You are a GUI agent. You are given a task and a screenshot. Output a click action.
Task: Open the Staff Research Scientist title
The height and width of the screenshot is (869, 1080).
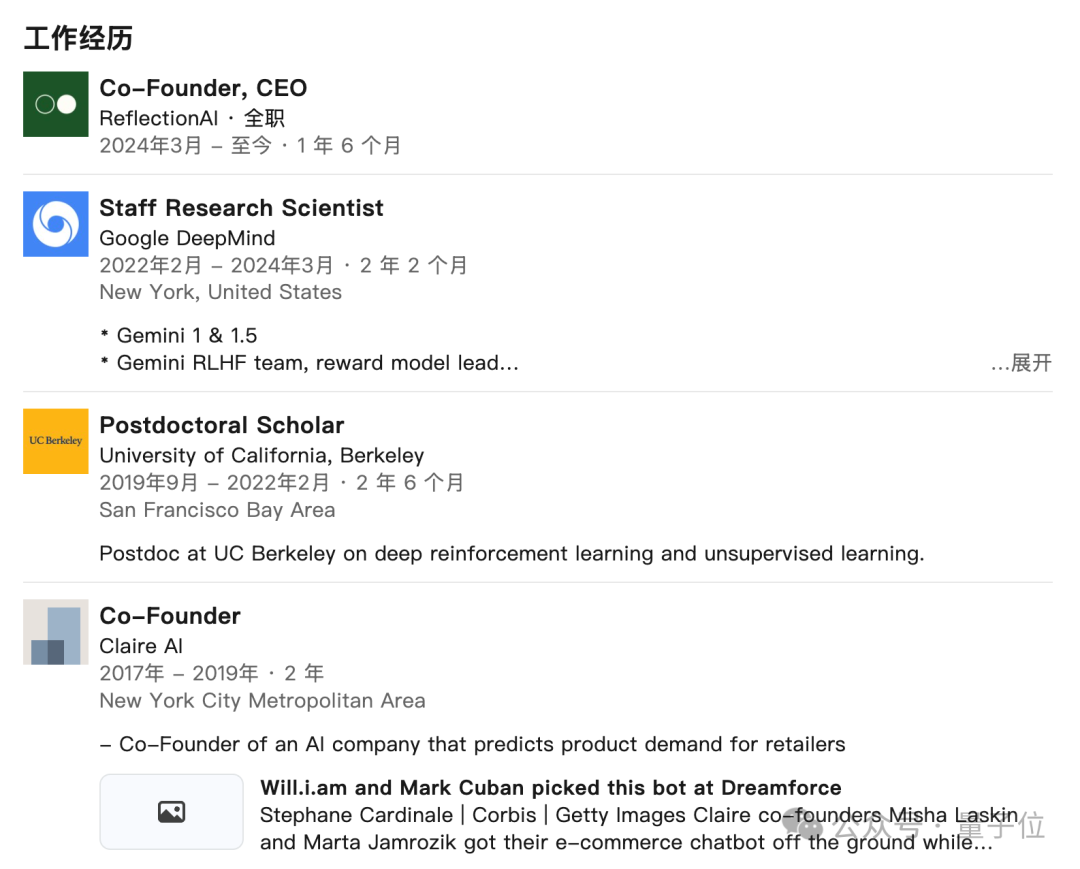pyautogui.click(x=241, y=208)
